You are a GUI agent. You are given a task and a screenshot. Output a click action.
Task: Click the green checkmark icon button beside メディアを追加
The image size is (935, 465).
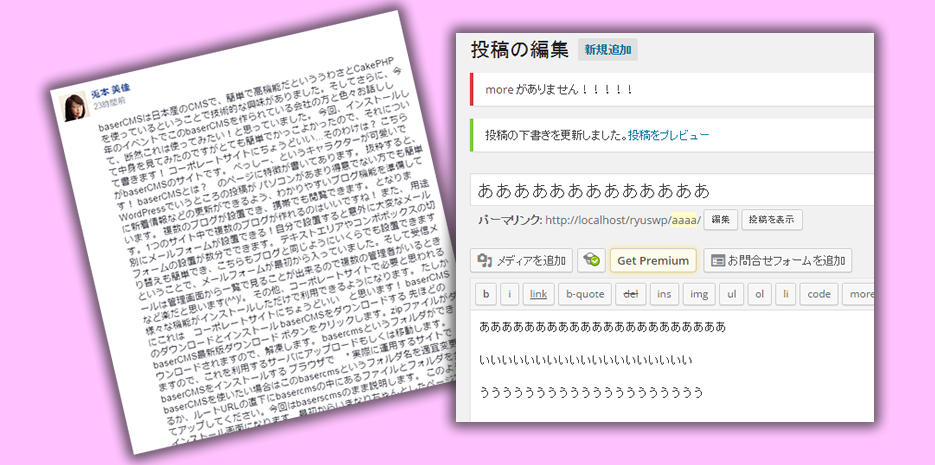592,261
